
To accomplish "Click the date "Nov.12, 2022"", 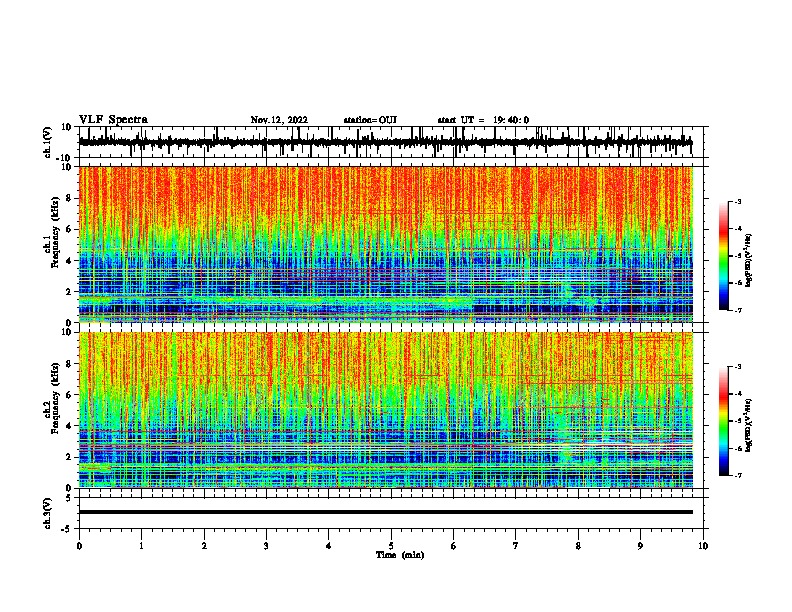I will click(279, 120).
